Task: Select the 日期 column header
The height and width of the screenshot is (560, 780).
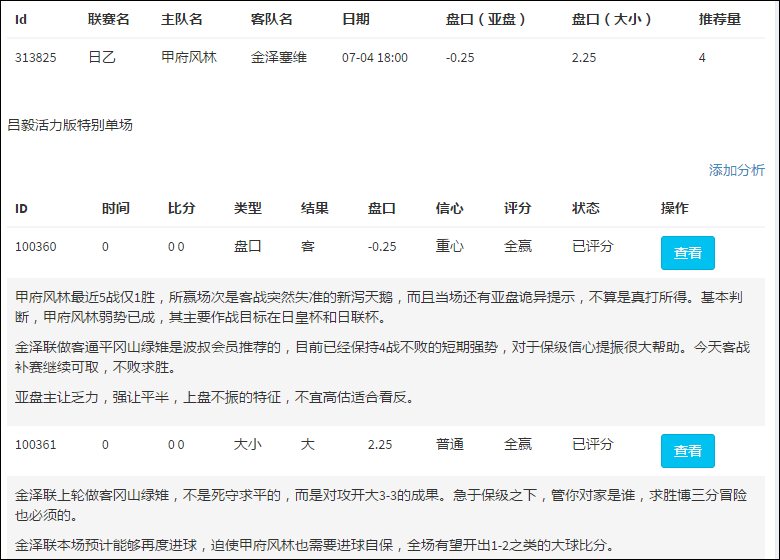Action: pyautogui.click(x=356, y=19)
